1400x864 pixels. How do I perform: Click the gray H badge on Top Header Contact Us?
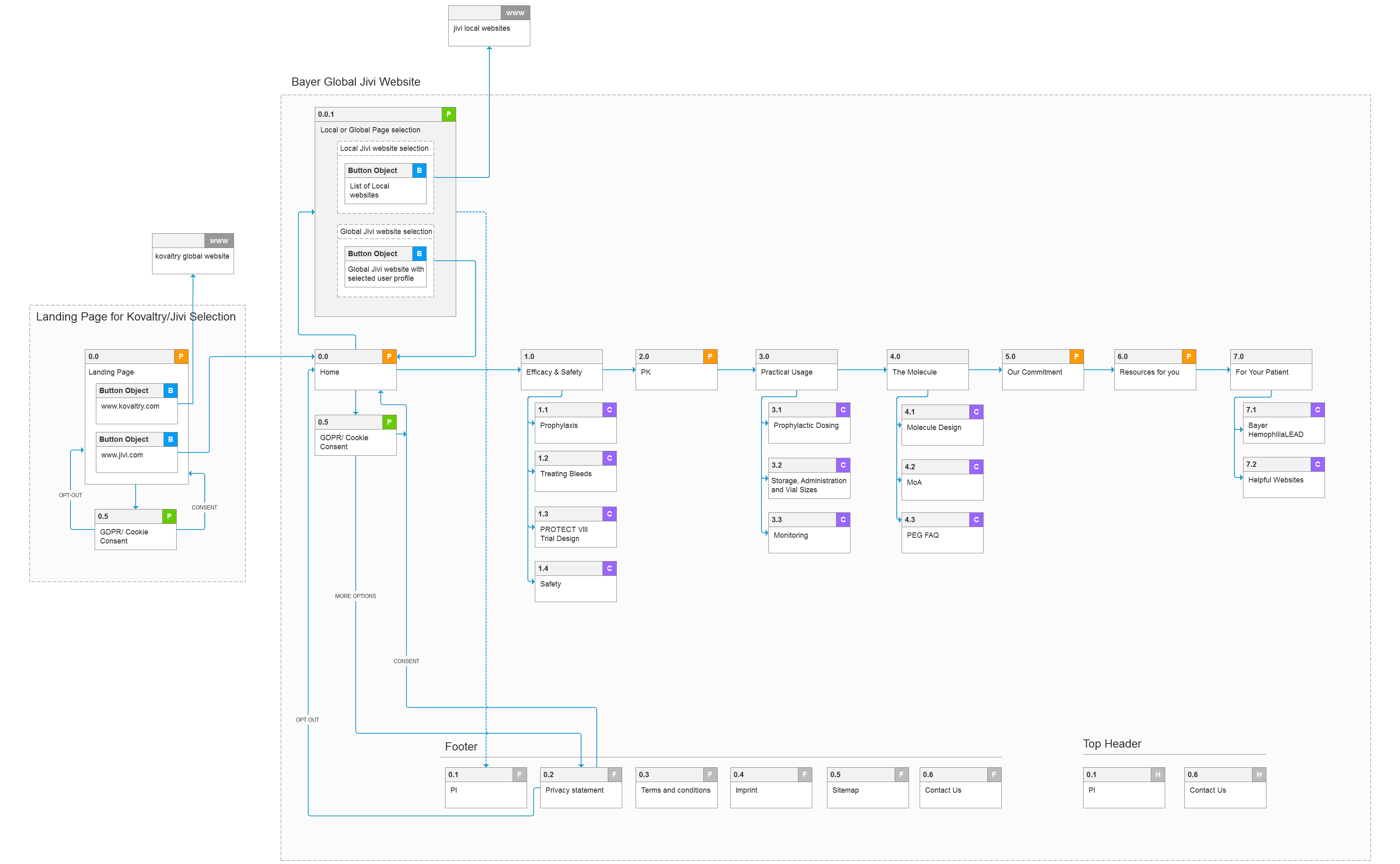(1259, 775)
